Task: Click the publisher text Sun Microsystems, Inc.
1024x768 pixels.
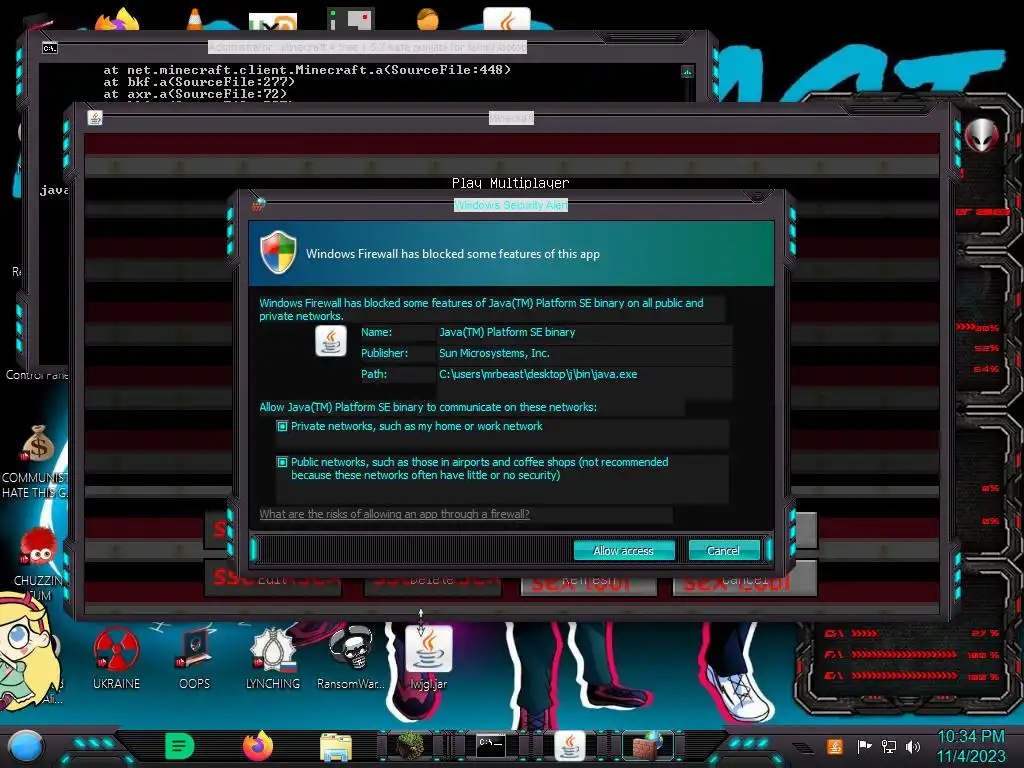Action: tap(494, 353)
